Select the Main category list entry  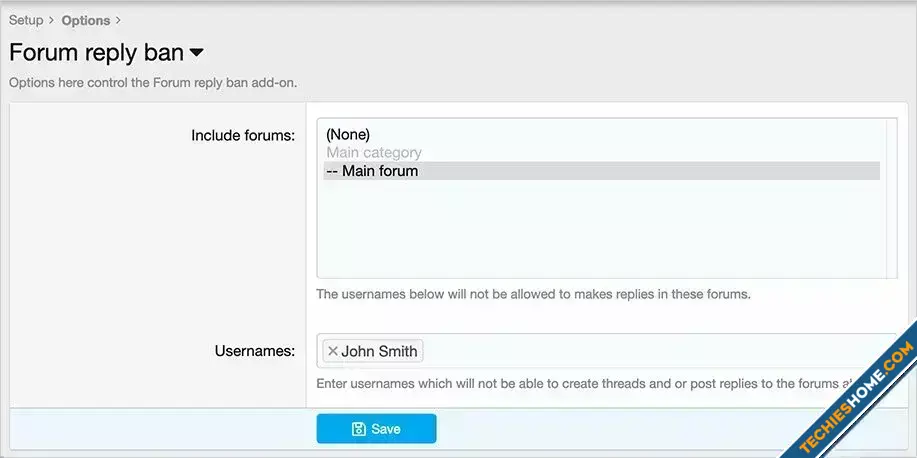tap(374, 153)
